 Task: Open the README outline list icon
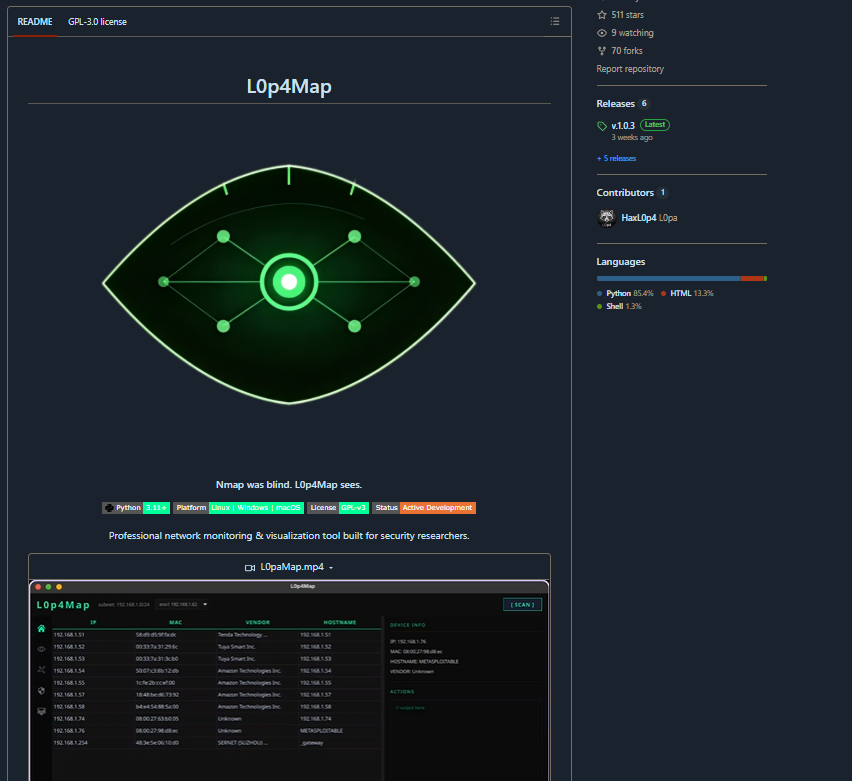[x=554, y=21]
